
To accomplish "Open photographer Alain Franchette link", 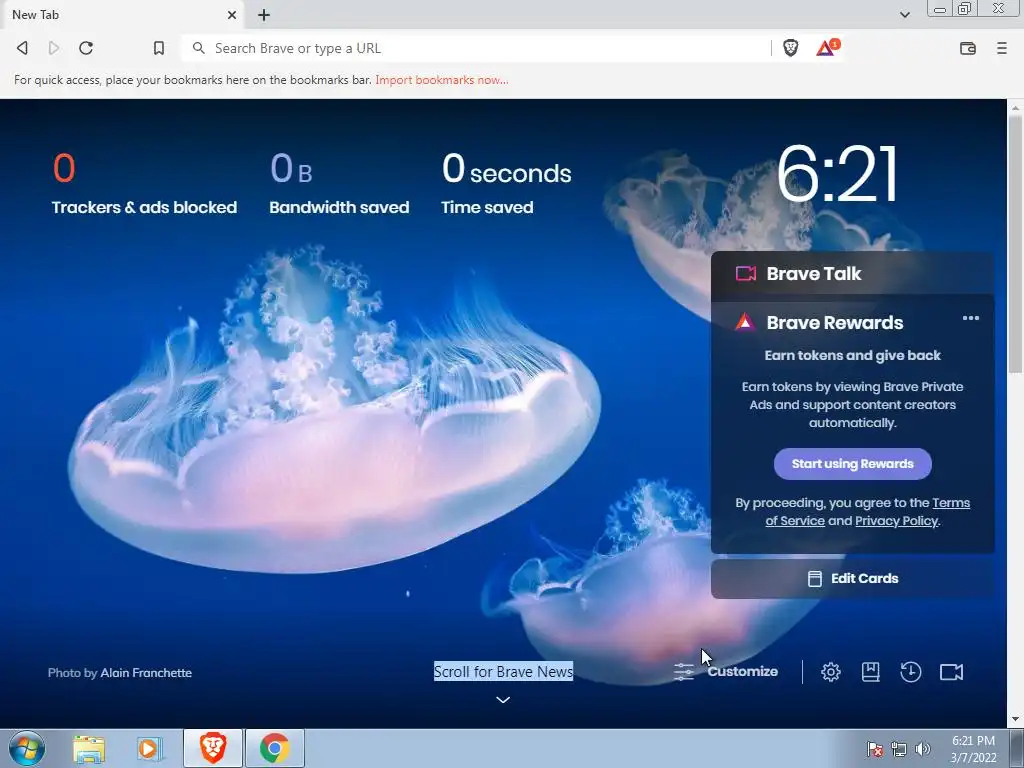I will (x=146, y=673).
